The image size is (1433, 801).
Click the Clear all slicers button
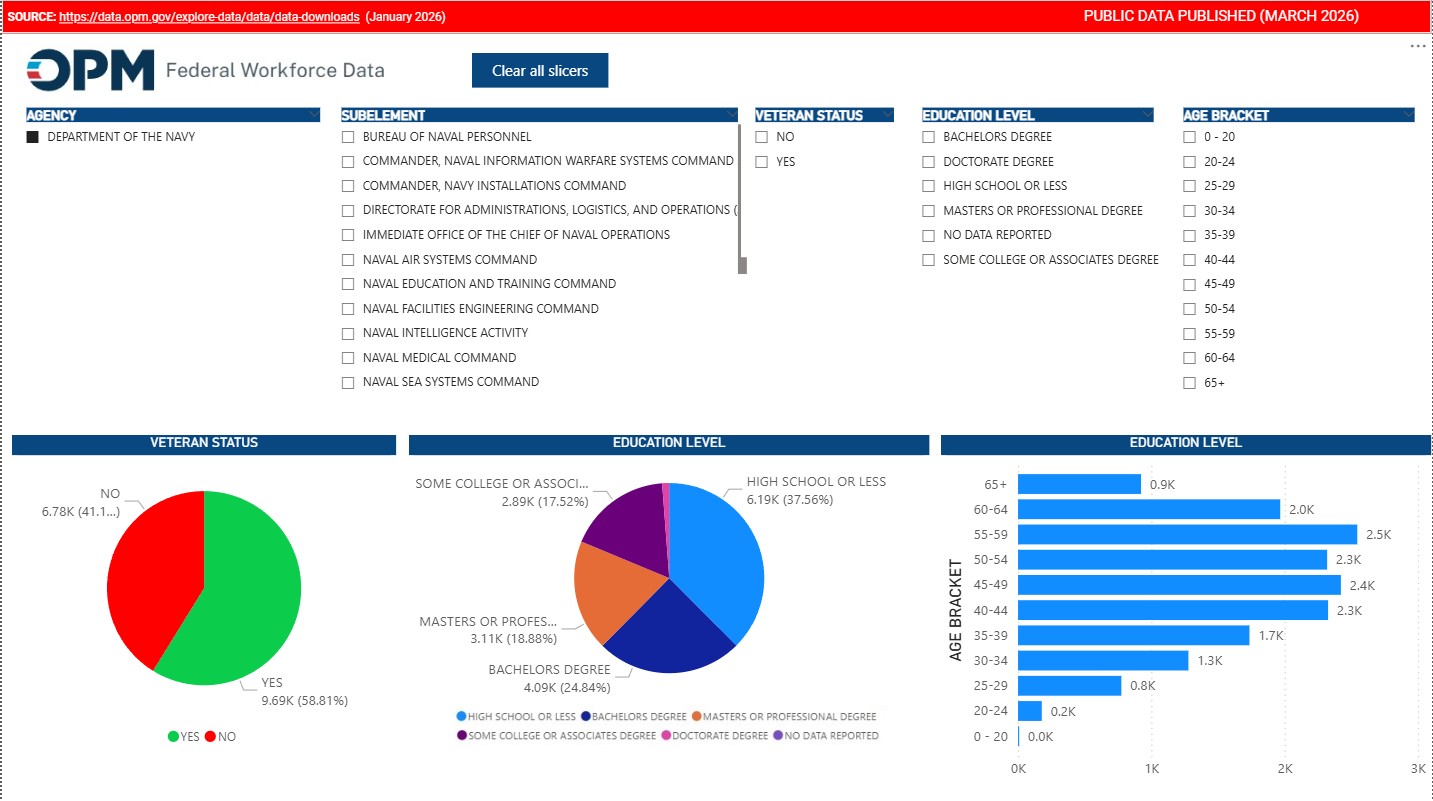tap(539, 70)
